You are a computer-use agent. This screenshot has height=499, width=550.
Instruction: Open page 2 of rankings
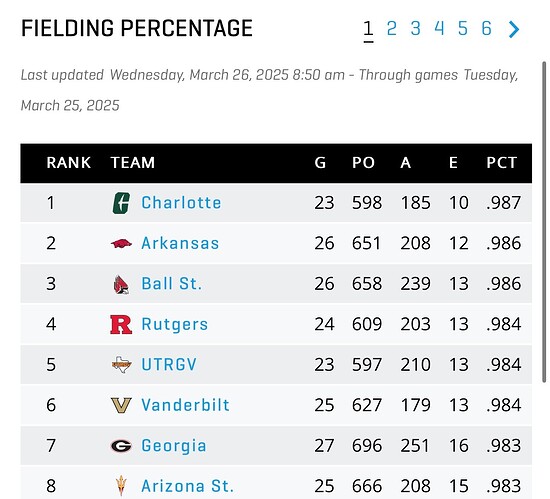coord(391,28)
